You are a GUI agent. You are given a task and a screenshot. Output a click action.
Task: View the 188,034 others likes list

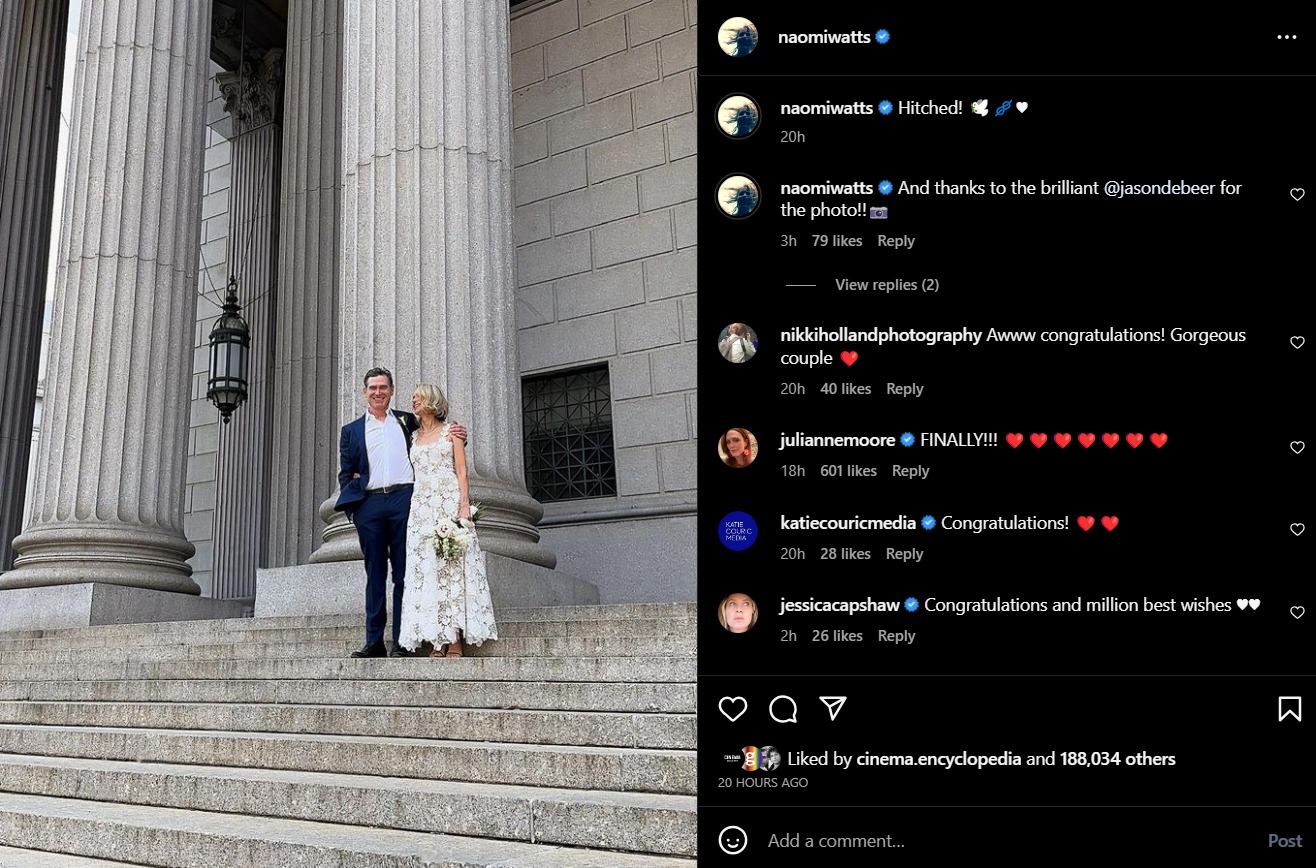coord(1118,759)
